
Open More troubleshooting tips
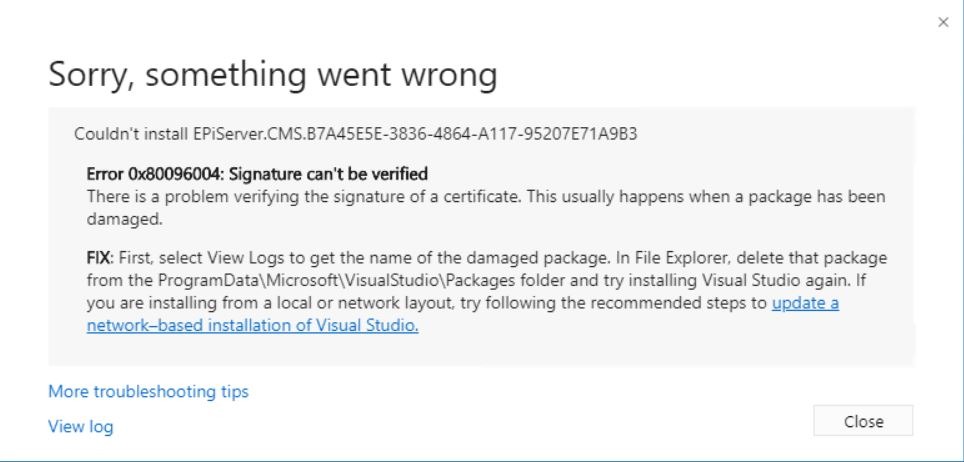tap(148, 391)
